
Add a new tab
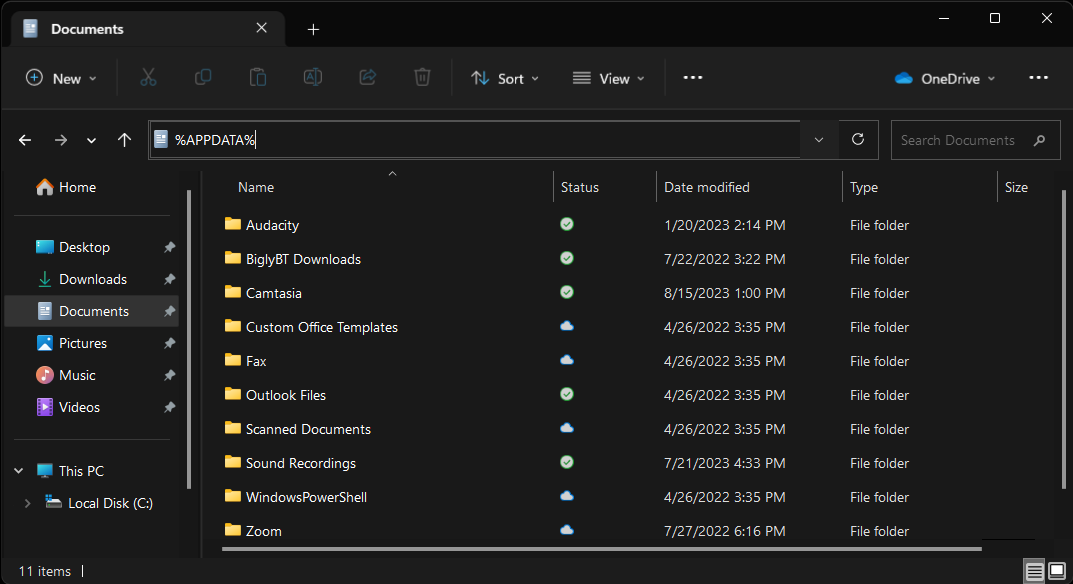pyautogui.click(x=313, y=29)
